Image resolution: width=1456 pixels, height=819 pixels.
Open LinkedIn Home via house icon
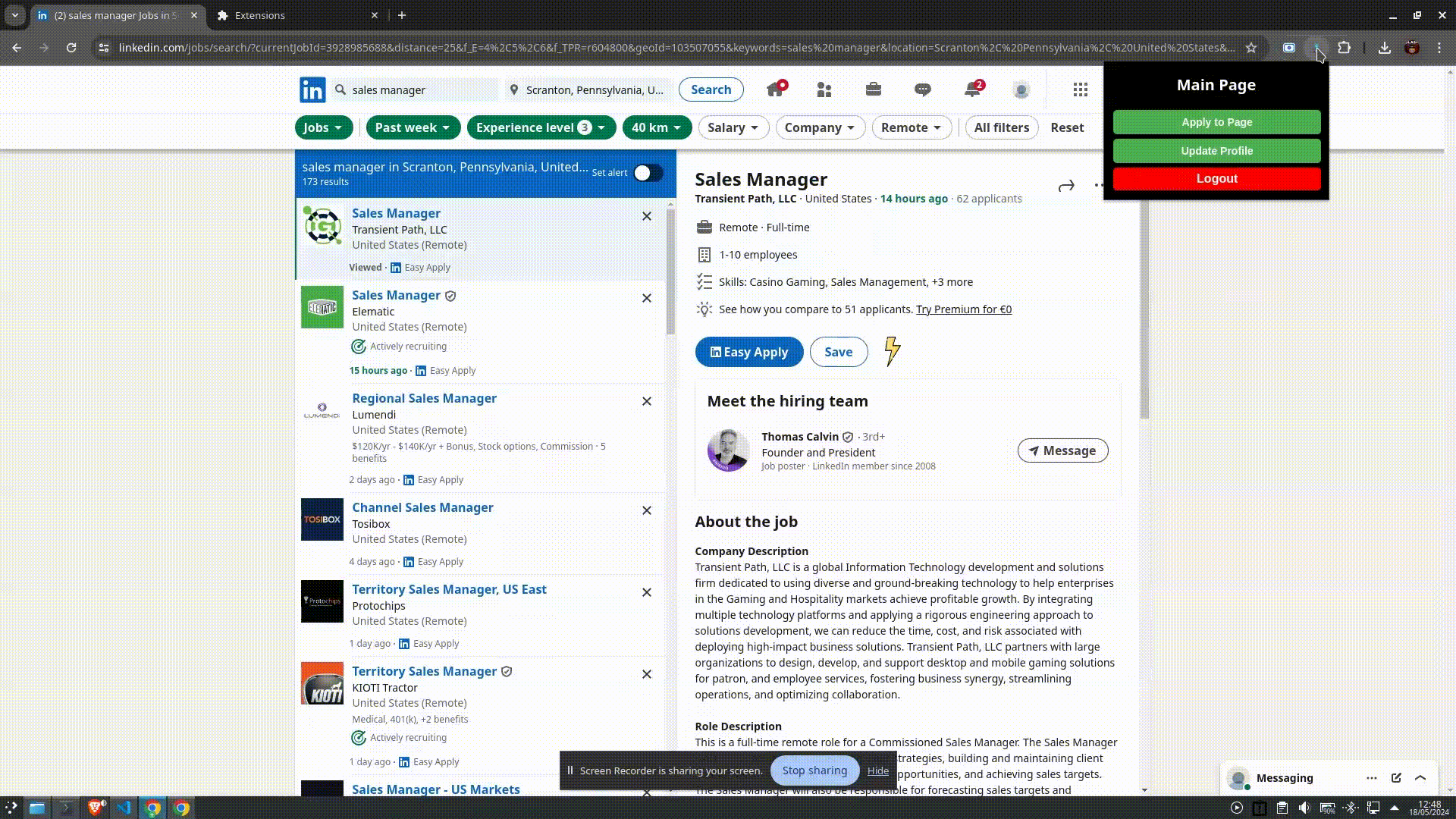click(x=775, y=89)
